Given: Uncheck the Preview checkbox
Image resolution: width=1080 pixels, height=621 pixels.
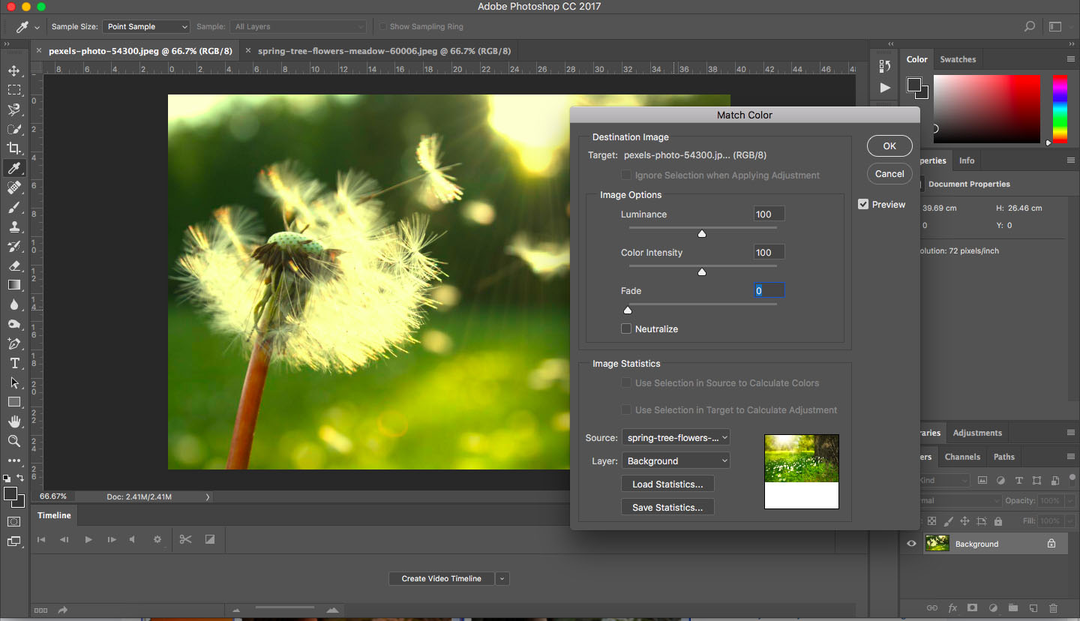Looking at the screenshot, I should pos(863,205).
